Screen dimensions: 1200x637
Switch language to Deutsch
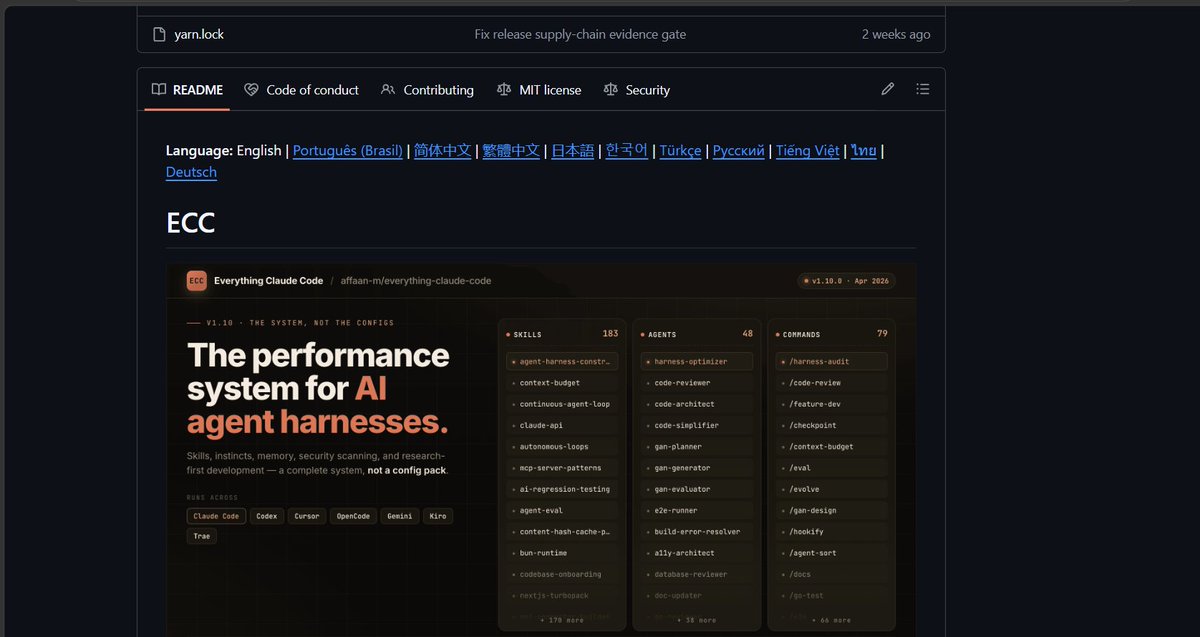191,172
